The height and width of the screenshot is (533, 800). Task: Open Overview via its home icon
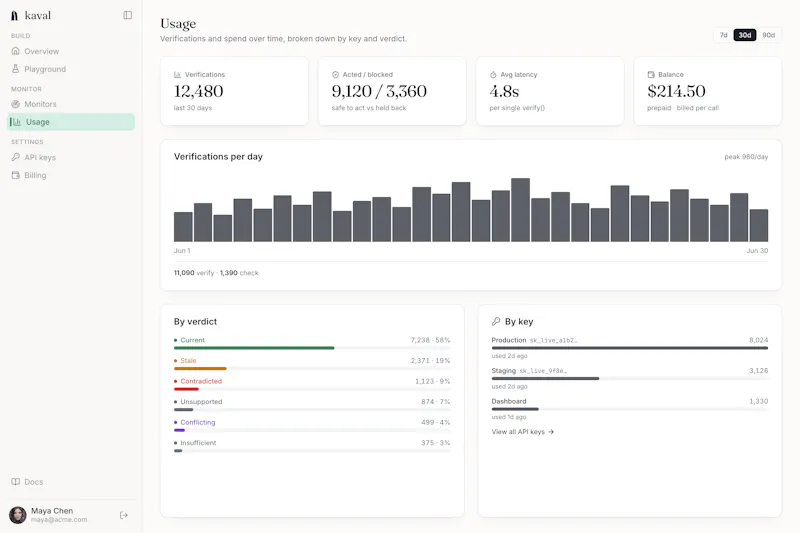[x=16, y=51]
